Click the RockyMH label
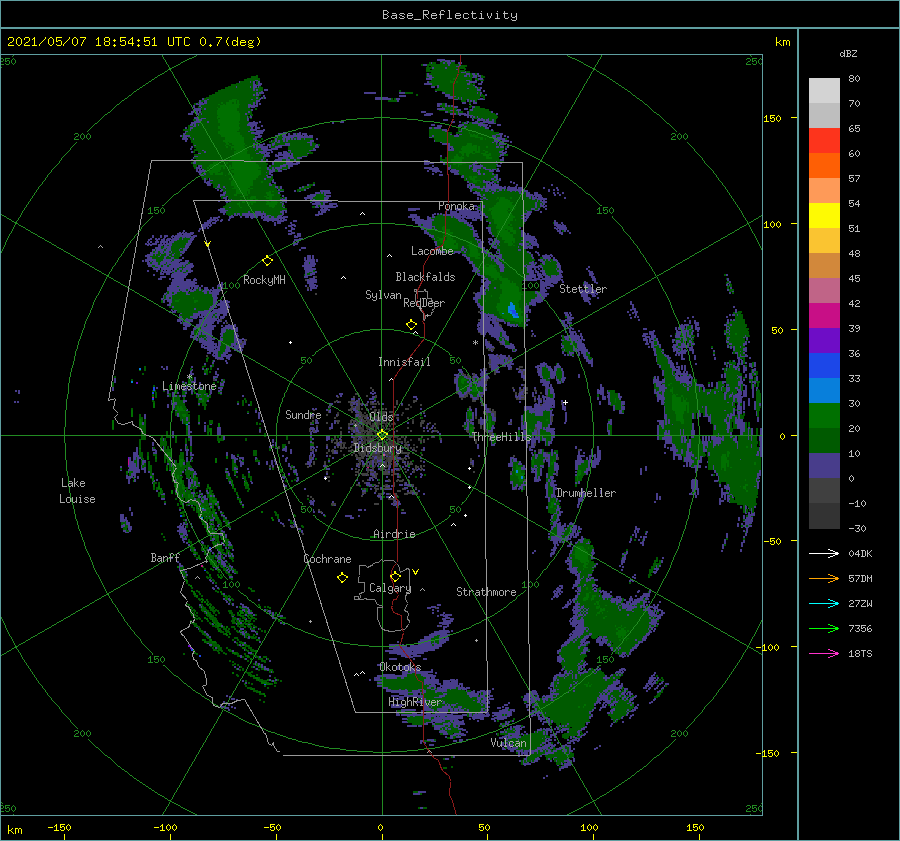Image resolution: width=900 pixels, height=841 pixels. 264,280
